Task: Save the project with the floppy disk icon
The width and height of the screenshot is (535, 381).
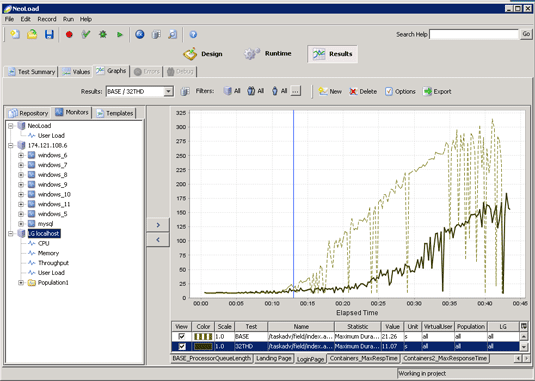Action: click(49, 34)
